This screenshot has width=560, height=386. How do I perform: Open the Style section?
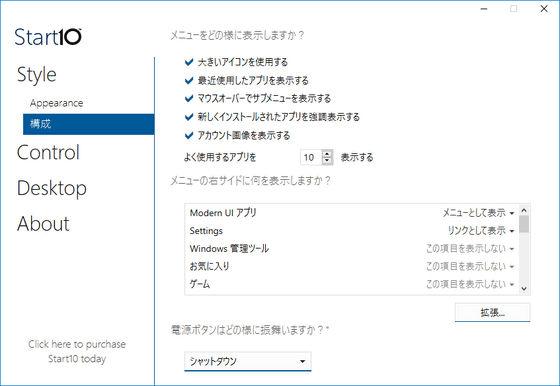36,75
